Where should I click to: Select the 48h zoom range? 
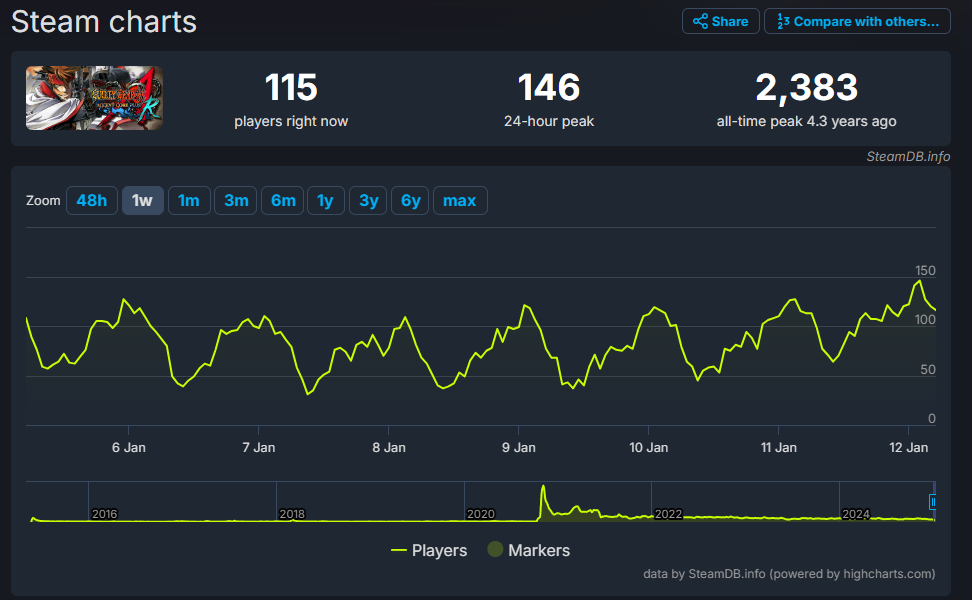point(91,200)
